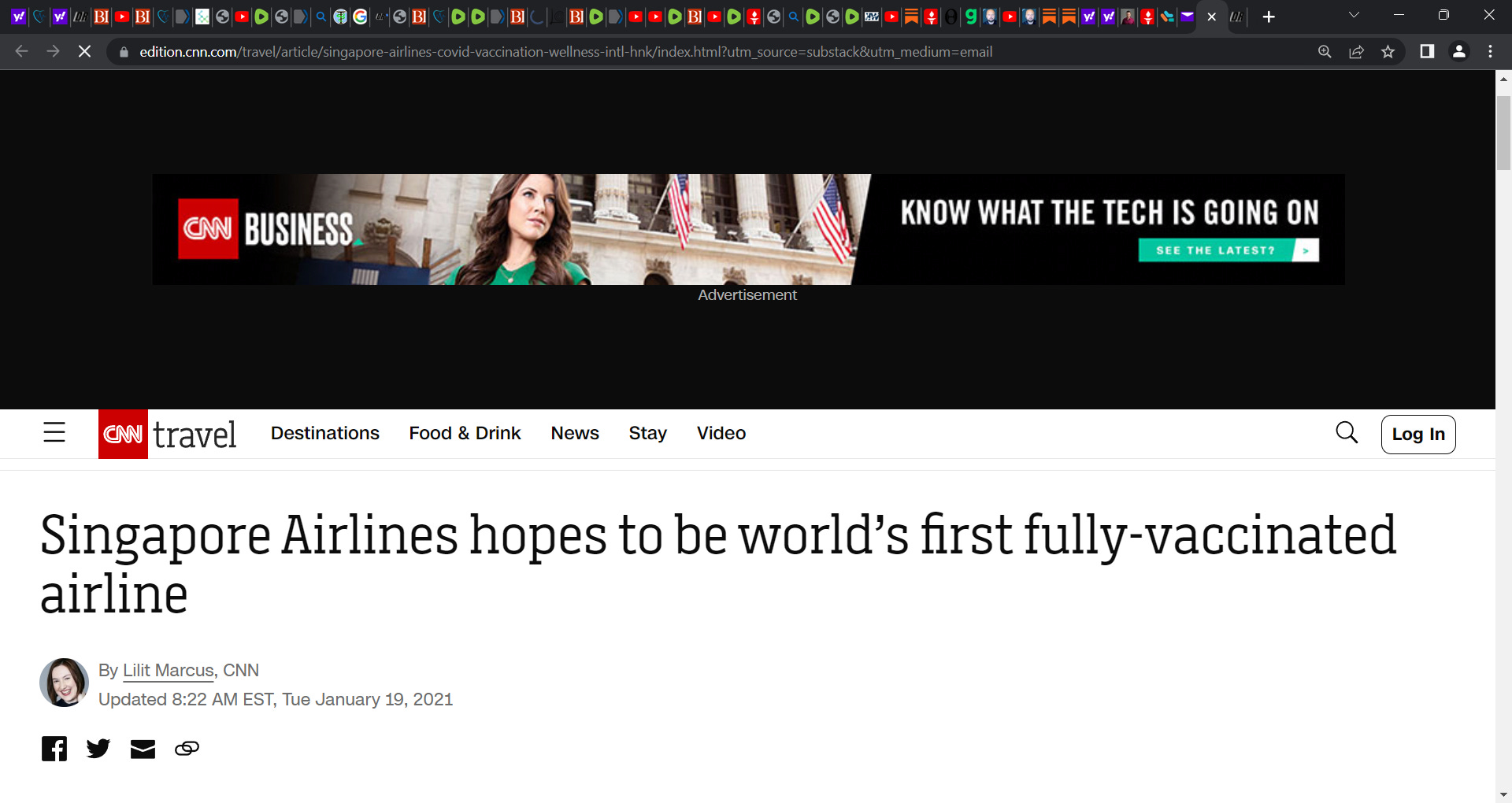The height and width of the screenshot is (803, 1512).
Task: Copy the article link
Action: tap(187, 749)
